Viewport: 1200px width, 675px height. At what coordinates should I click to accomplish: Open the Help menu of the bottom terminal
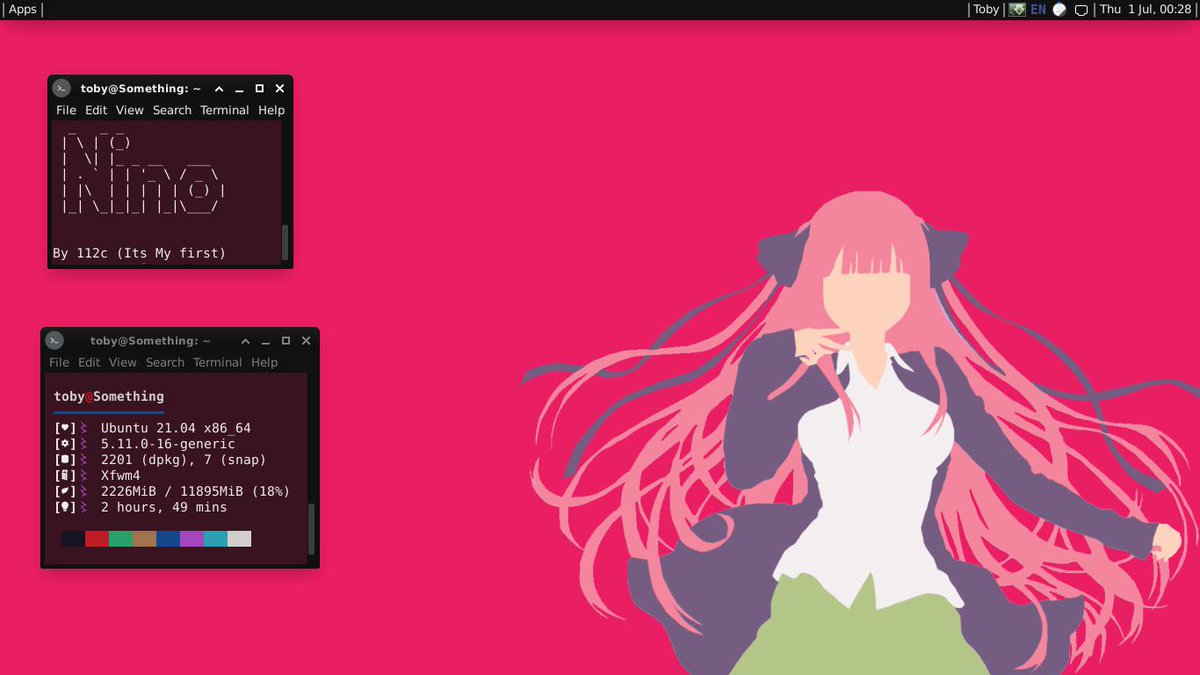click(x=264, y=362)
